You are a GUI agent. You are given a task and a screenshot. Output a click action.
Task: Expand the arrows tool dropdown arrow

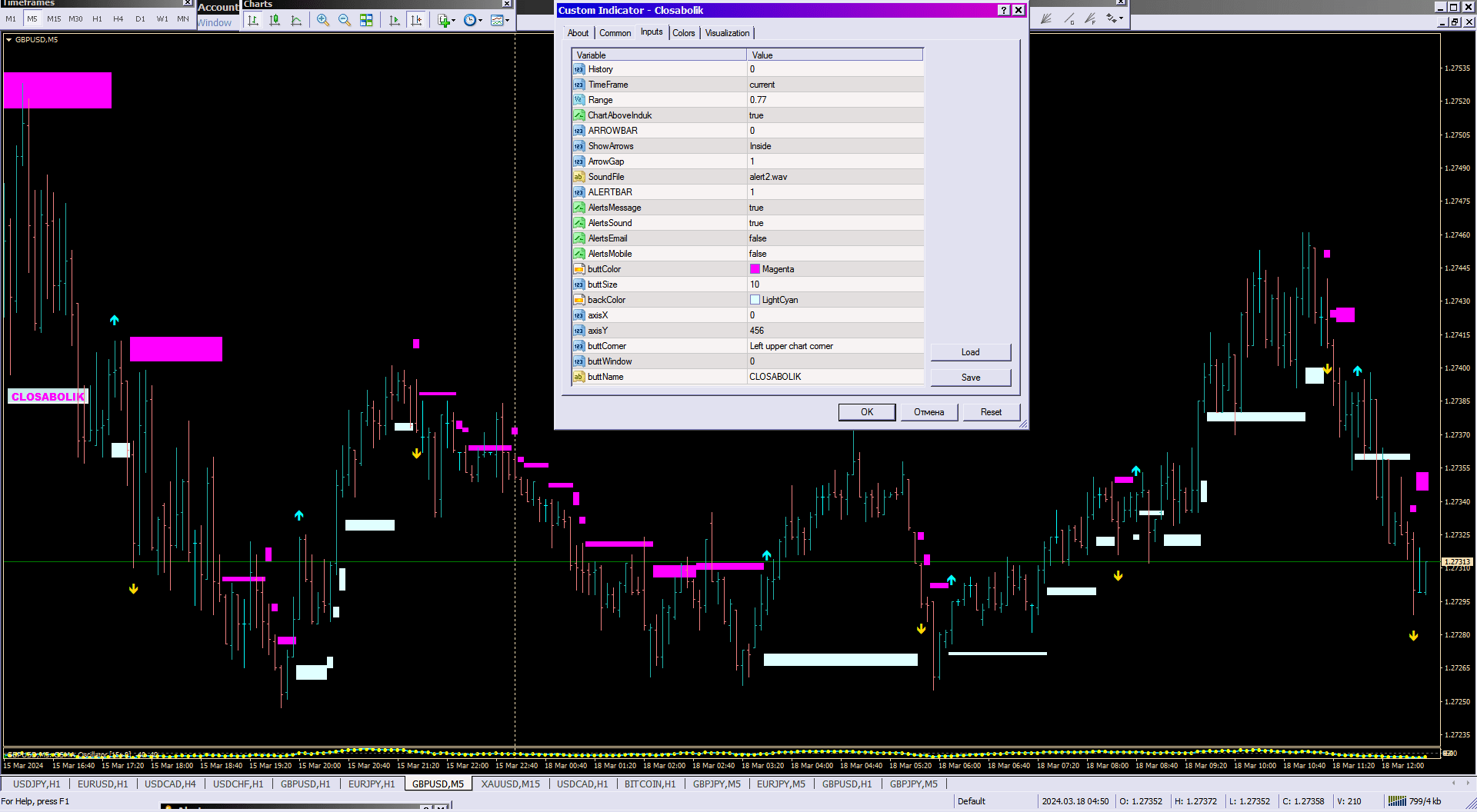click(1122, 18)
